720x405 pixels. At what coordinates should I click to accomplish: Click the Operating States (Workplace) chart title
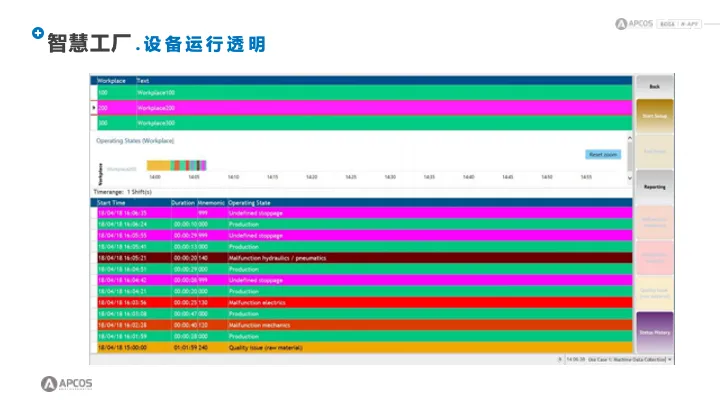[135, 141]
